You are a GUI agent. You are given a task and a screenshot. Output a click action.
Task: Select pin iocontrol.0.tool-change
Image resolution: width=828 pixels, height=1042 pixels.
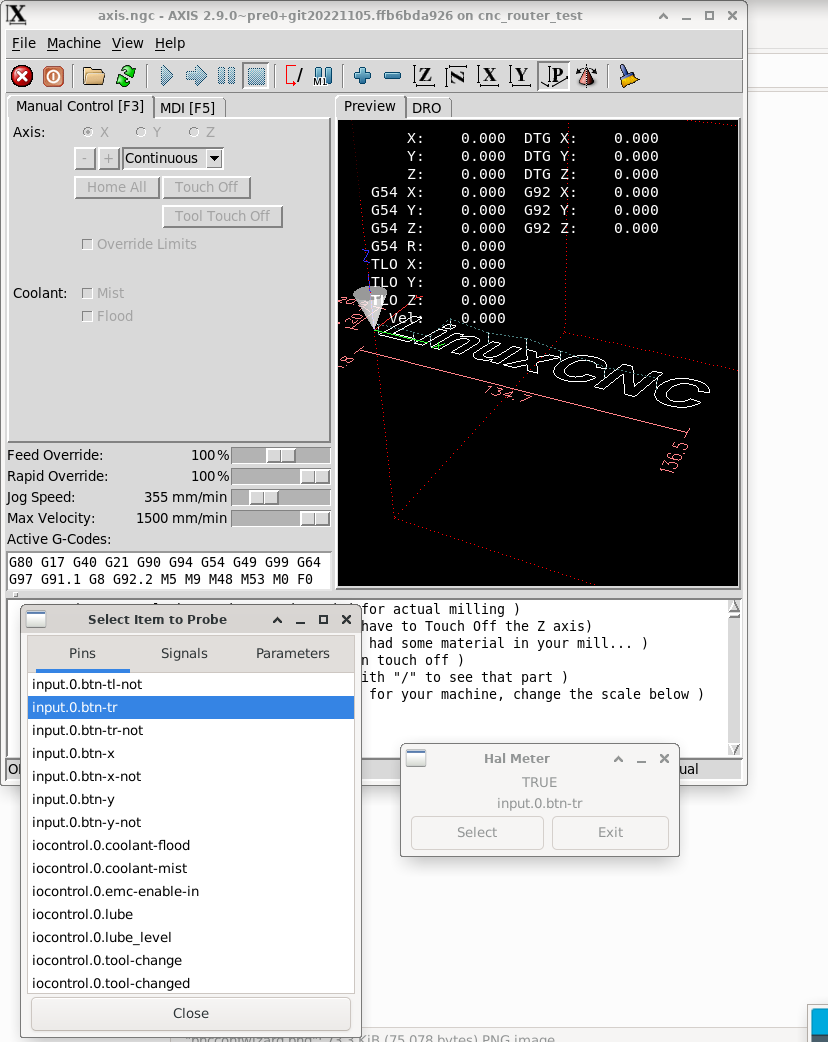[191, 960]
